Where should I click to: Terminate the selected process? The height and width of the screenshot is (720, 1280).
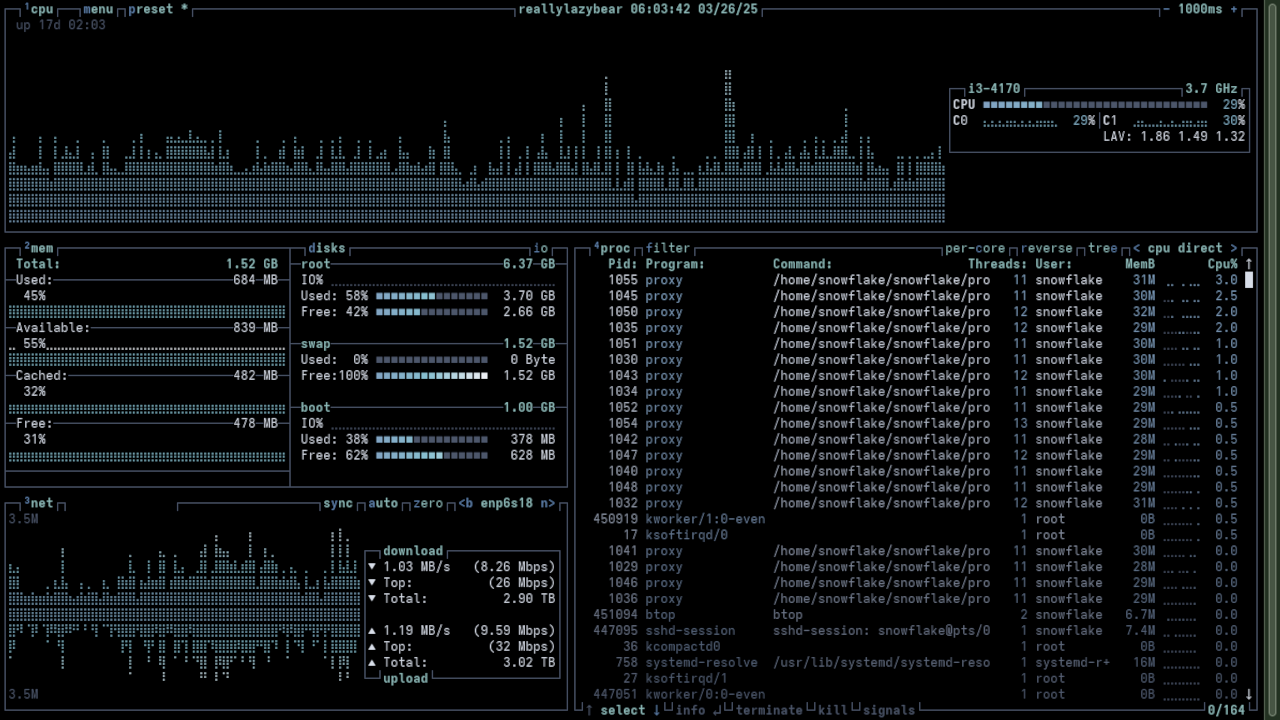pos(769,710)
